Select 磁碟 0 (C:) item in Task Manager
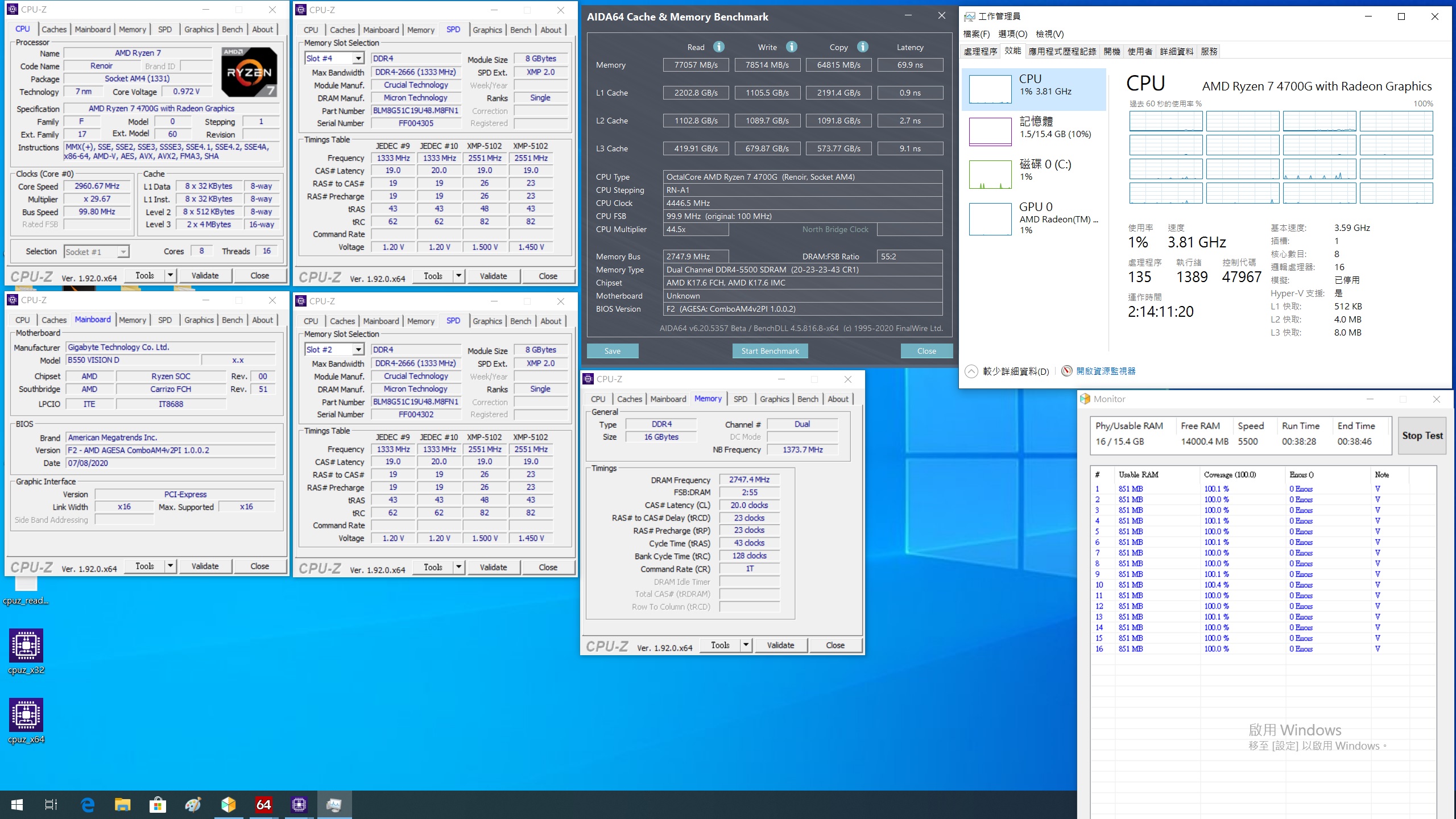 click(x=1033, y=174)
